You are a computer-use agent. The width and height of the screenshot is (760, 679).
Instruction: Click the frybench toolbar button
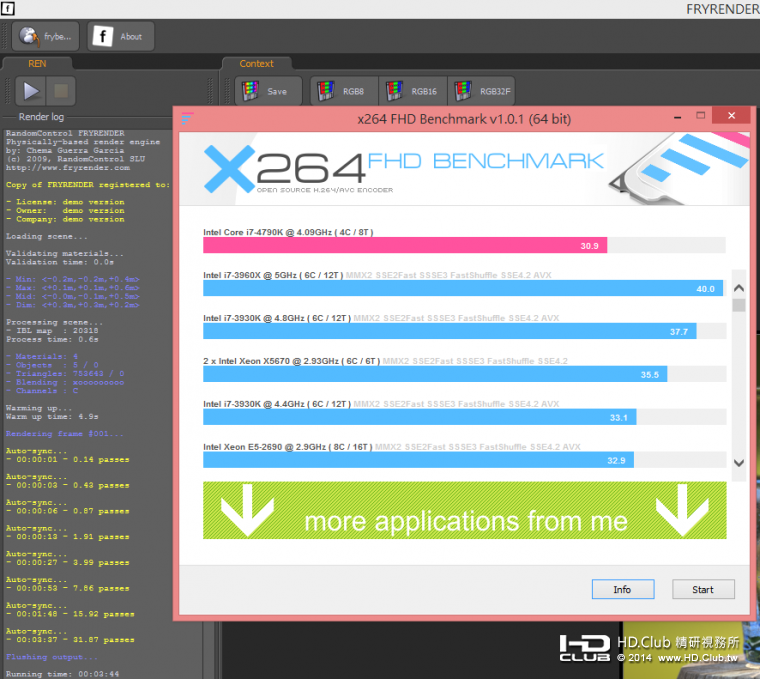(x=45, y=37)
